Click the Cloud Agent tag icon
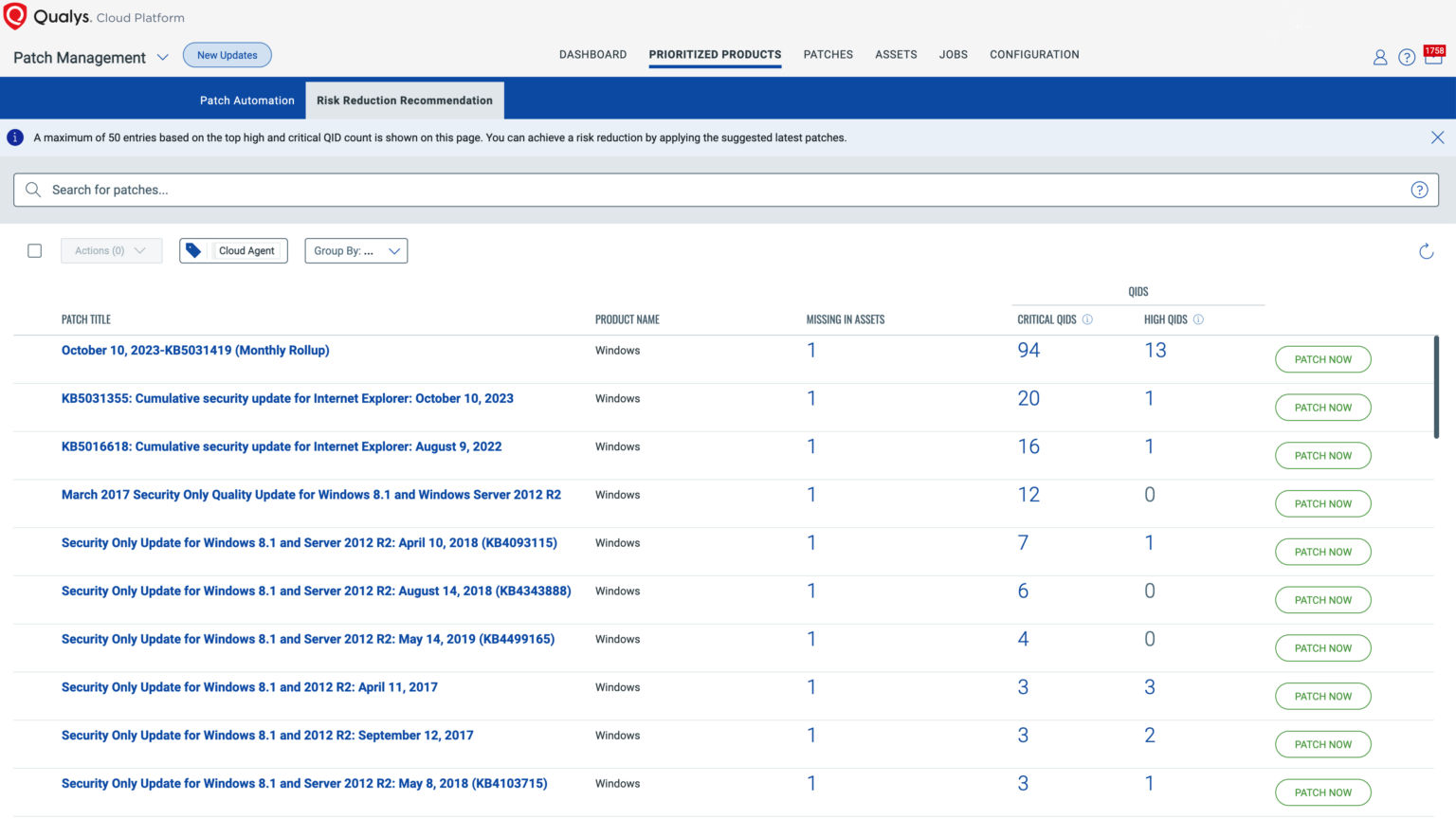Screen dimensions: 1456x819 pos(194,250)
